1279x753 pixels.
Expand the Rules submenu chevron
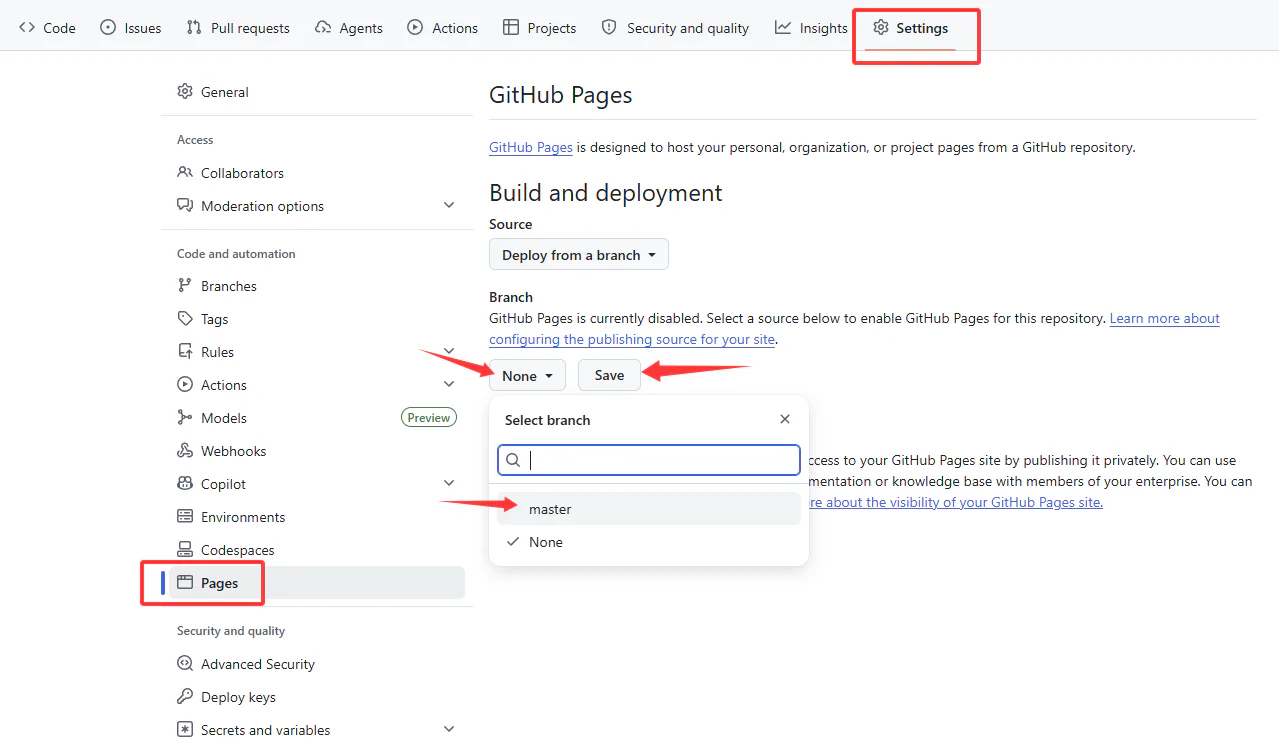[449, 352]
